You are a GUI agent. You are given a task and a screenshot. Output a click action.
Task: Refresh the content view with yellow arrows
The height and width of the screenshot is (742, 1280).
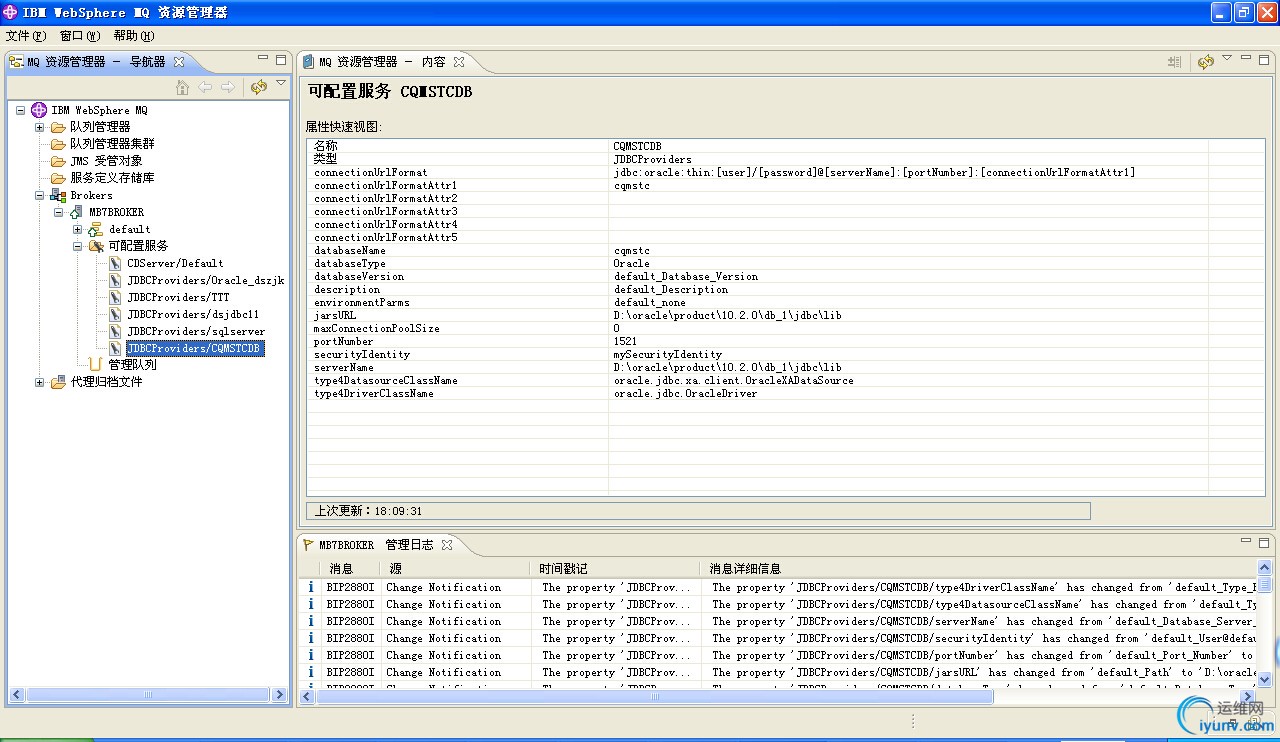(1206, 62)
